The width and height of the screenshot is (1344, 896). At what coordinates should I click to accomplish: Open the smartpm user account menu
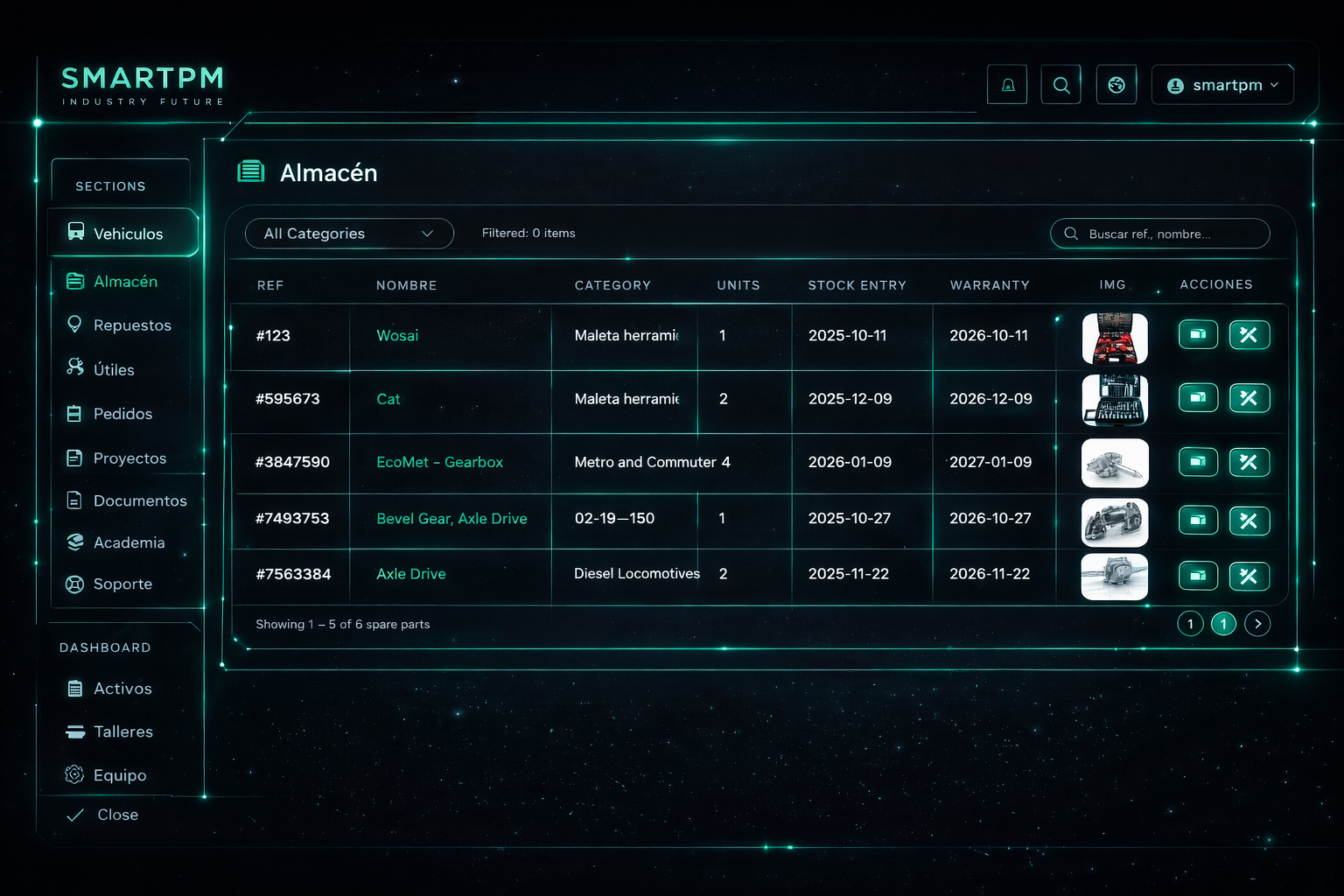(x=1222, y=85)
